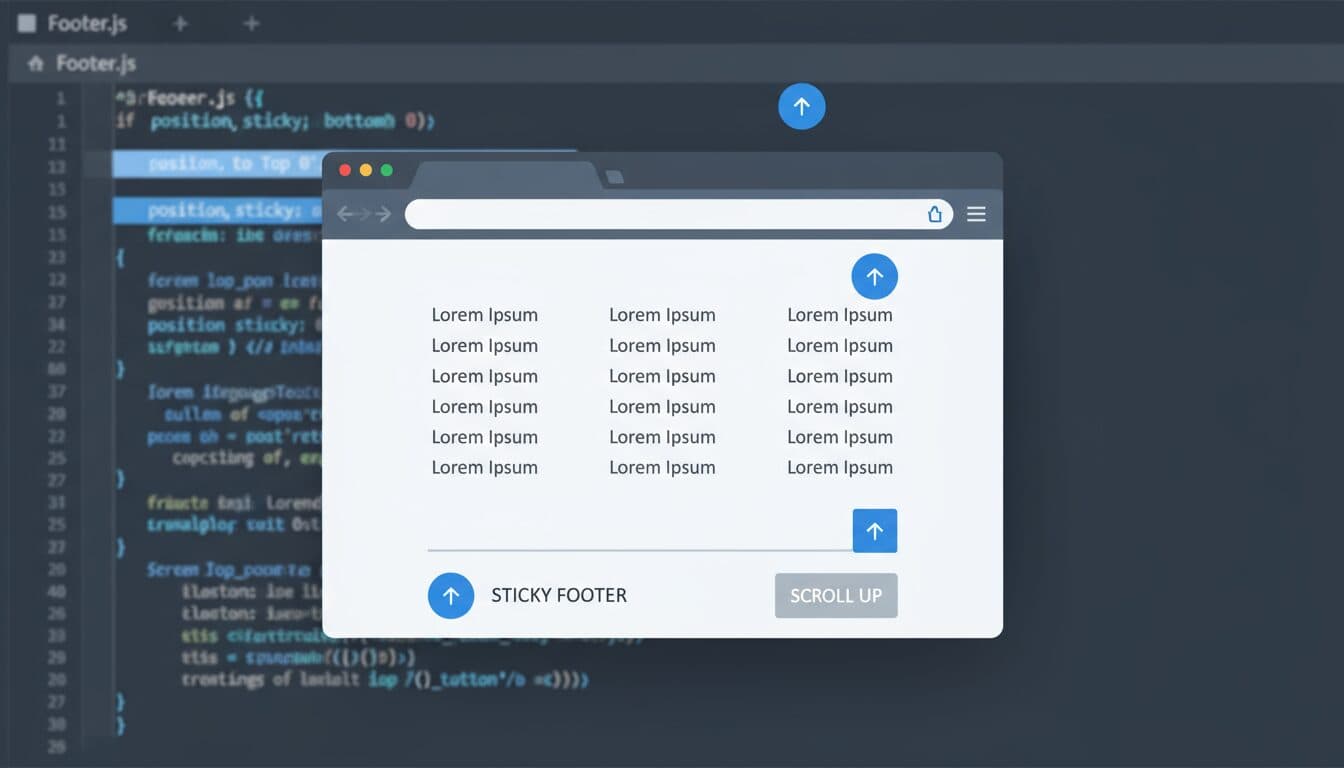
Task: Open the bottom Lorem Ipsum link in the right column
Action: point(839,467)
